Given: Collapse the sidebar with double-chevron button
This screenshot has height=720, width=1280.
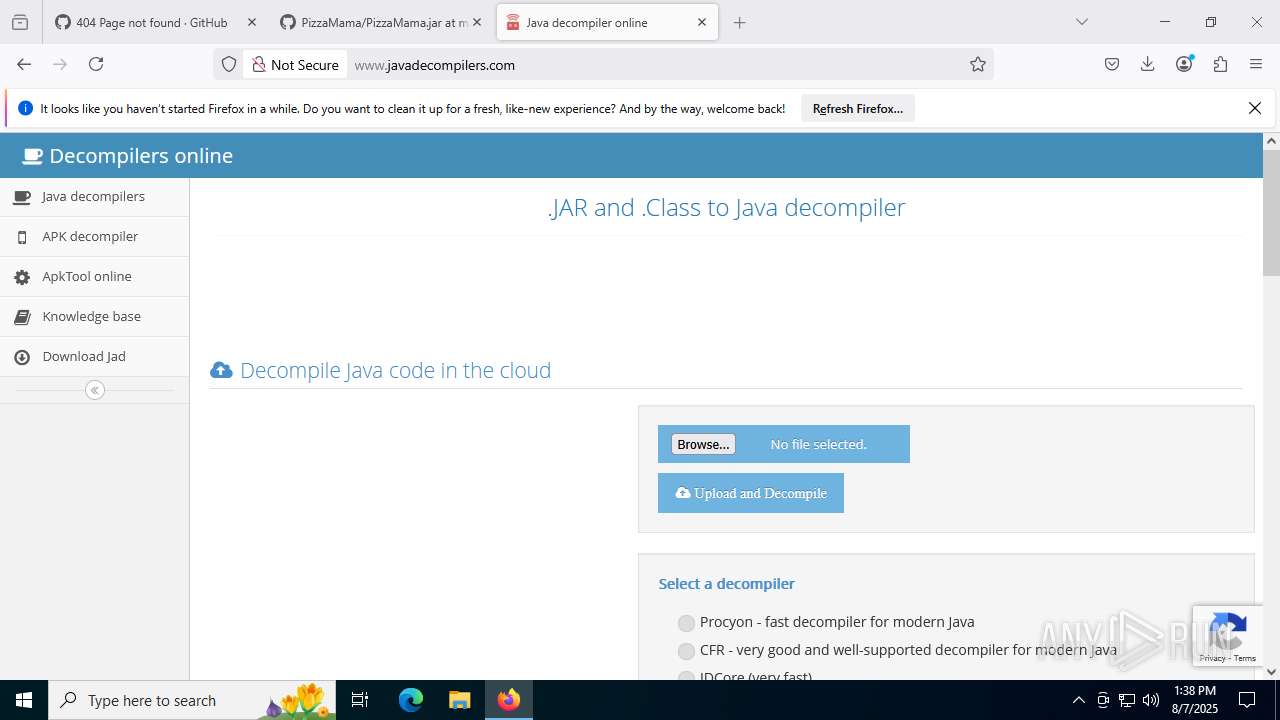Looking at the screenshot, I should pyautogui.click(x=95, y=390).
